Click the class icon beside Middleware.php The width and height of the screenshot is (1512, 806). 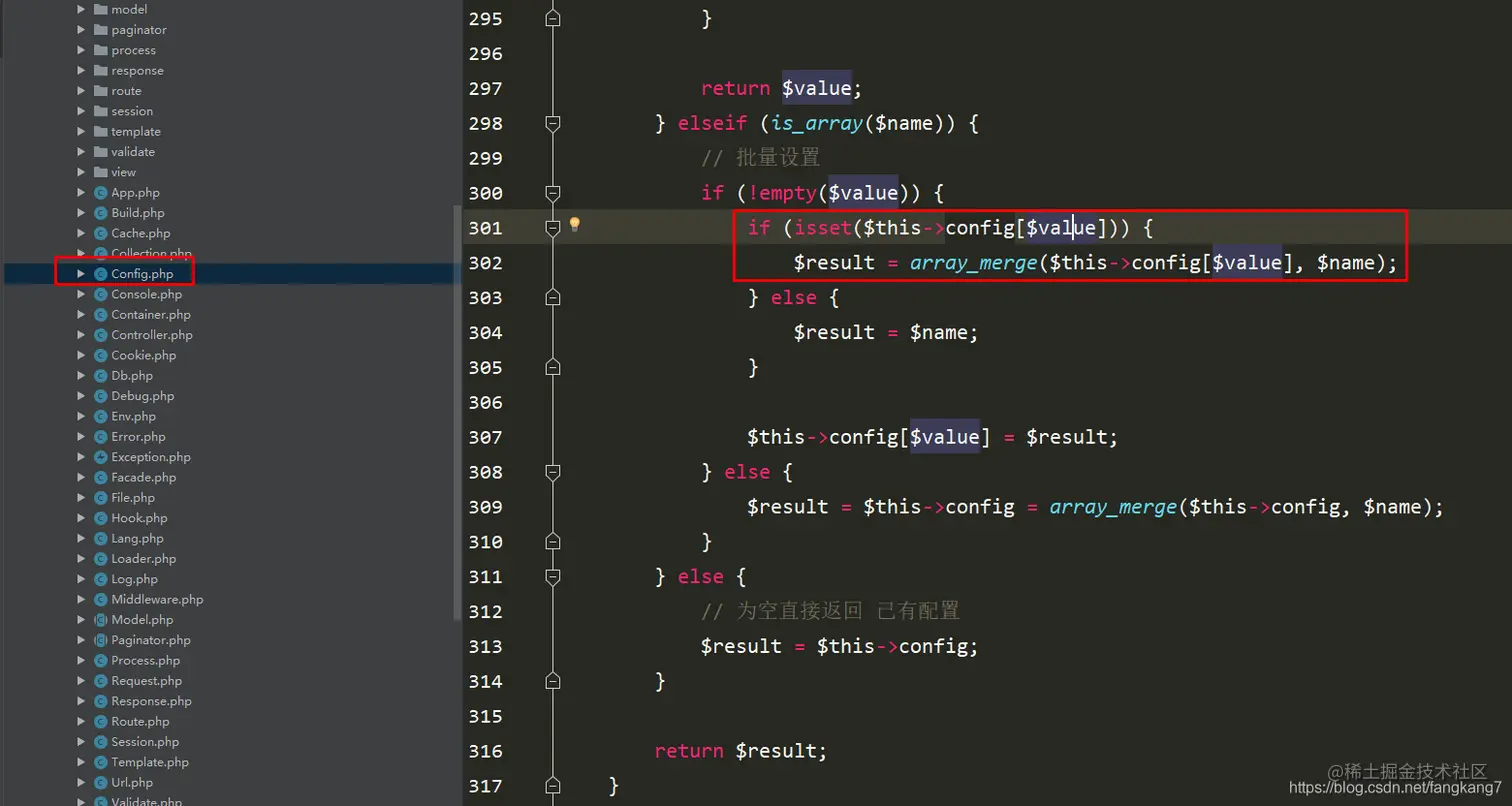point(100,599)
